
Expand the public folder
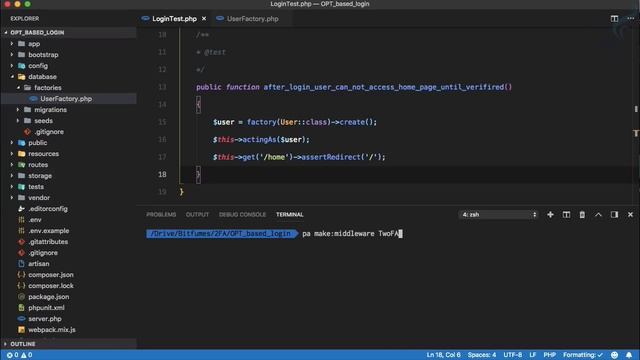(38, 143)
